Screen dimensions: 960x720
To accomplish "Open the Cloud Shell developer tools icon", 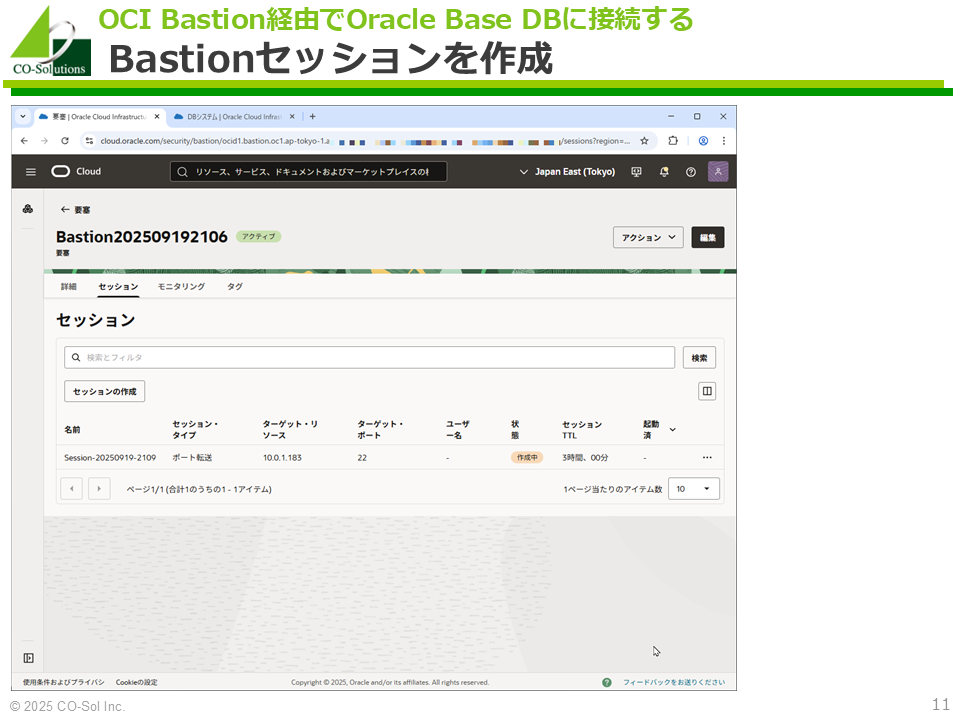I will click(x=636, y=172).
